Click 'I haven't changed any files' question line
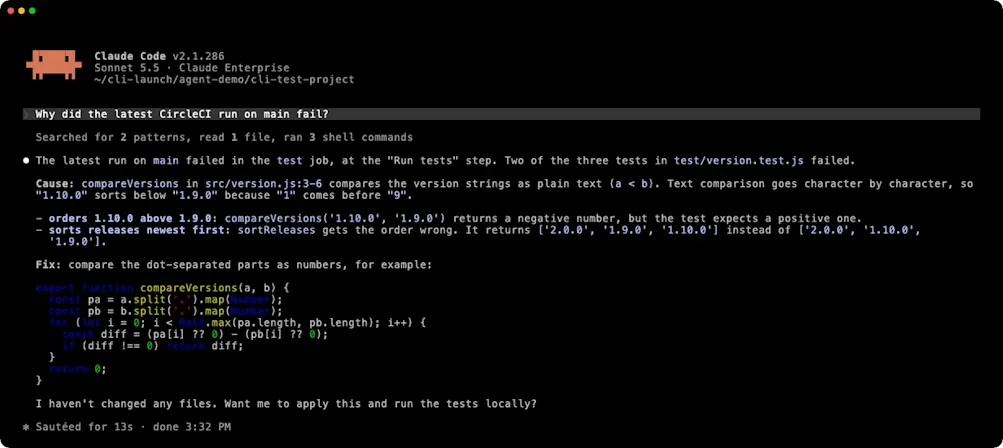Viewport: 1003px width, 448px height. tap(286, 404)
